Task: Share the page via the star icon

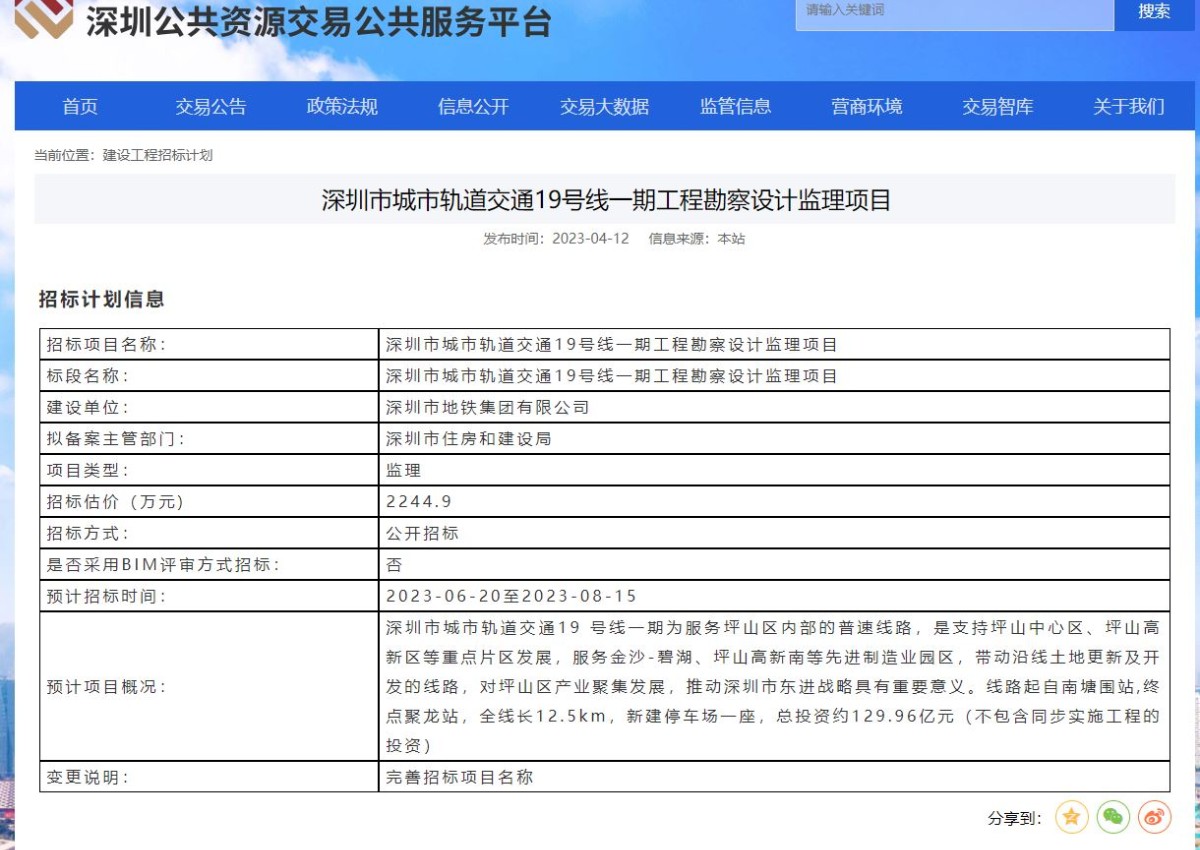Action: coord(1071,817)
